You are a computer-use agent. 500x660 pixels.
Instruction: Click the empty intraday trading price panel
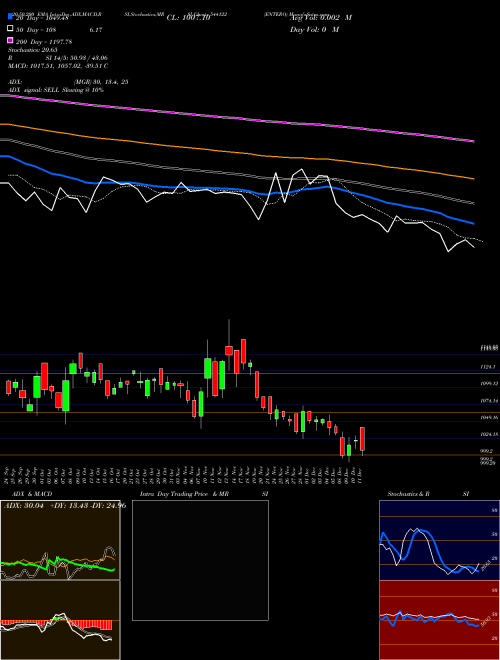pyautogui.click(x=200, y=560)
